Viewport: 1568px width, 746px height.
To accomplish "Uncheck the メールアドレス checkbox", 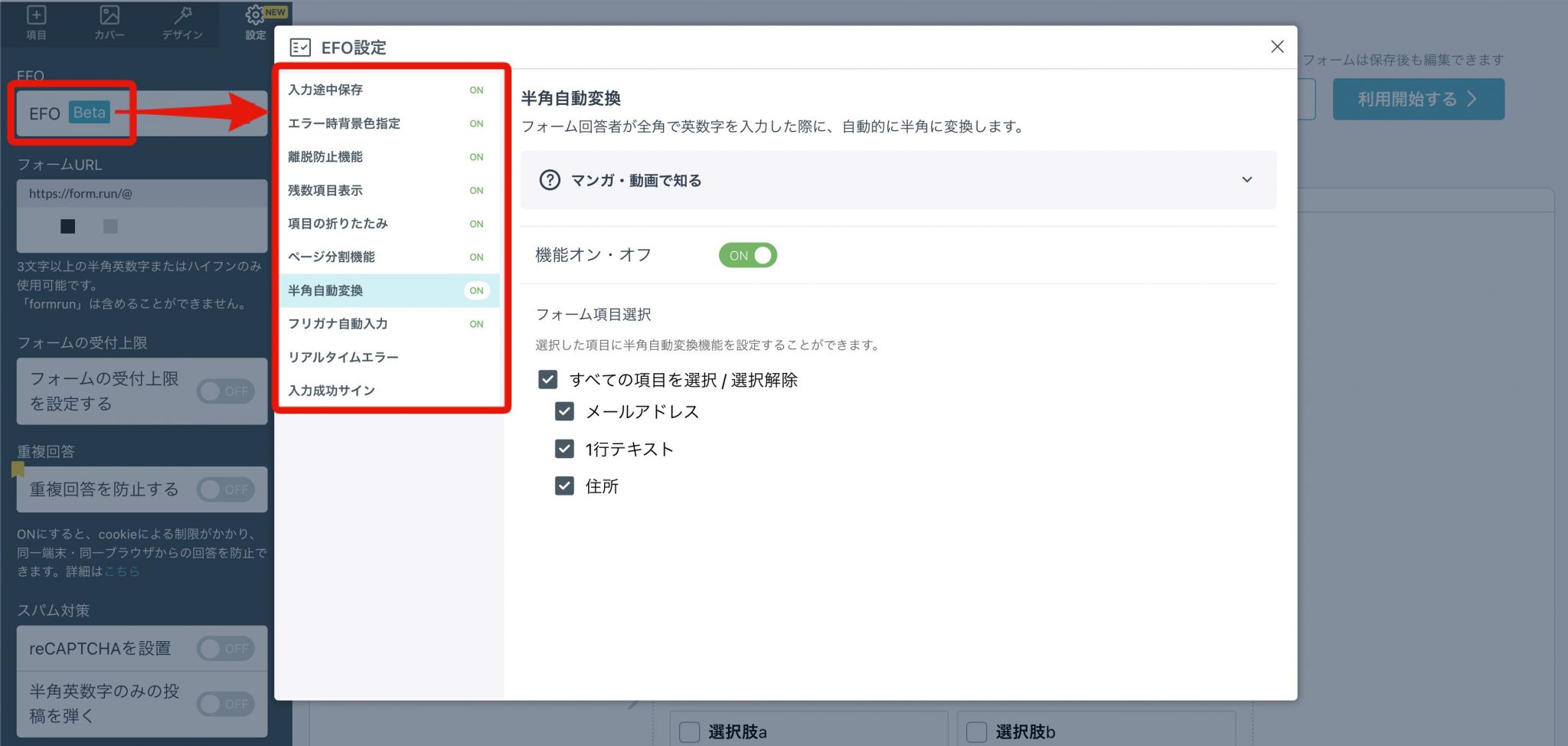I will [x=564, y=411].
